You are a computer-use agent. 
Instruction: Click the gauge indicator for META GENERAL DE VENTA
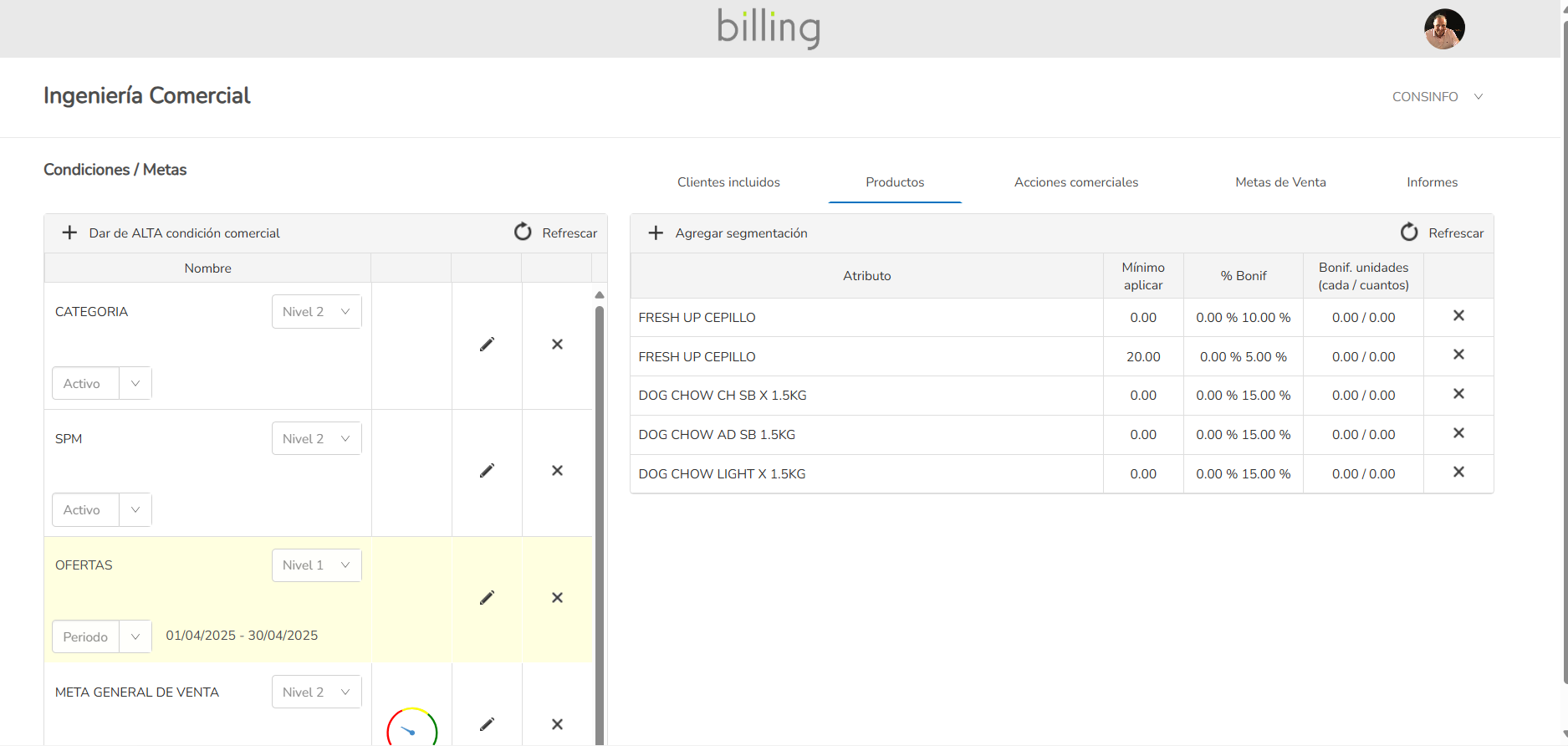[x=411, y=728]
